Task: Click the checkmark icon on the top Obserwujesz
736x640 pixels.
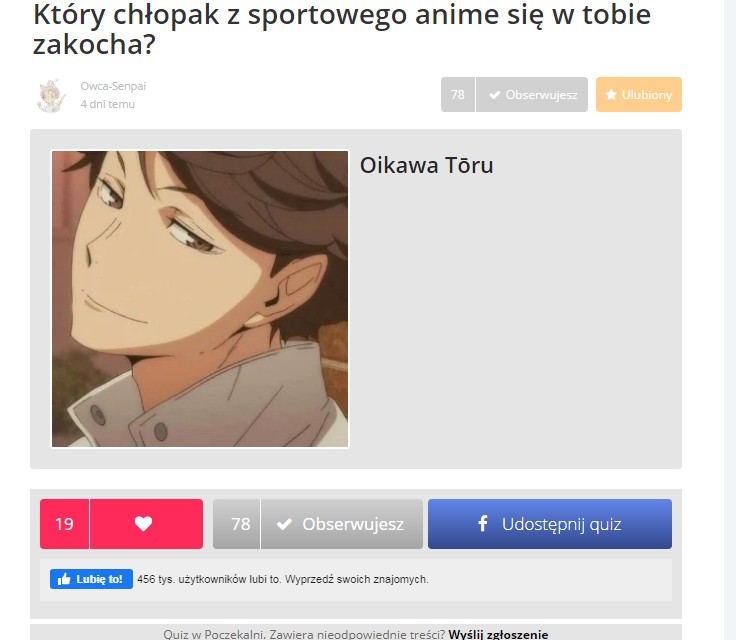Action: [494, 95]
